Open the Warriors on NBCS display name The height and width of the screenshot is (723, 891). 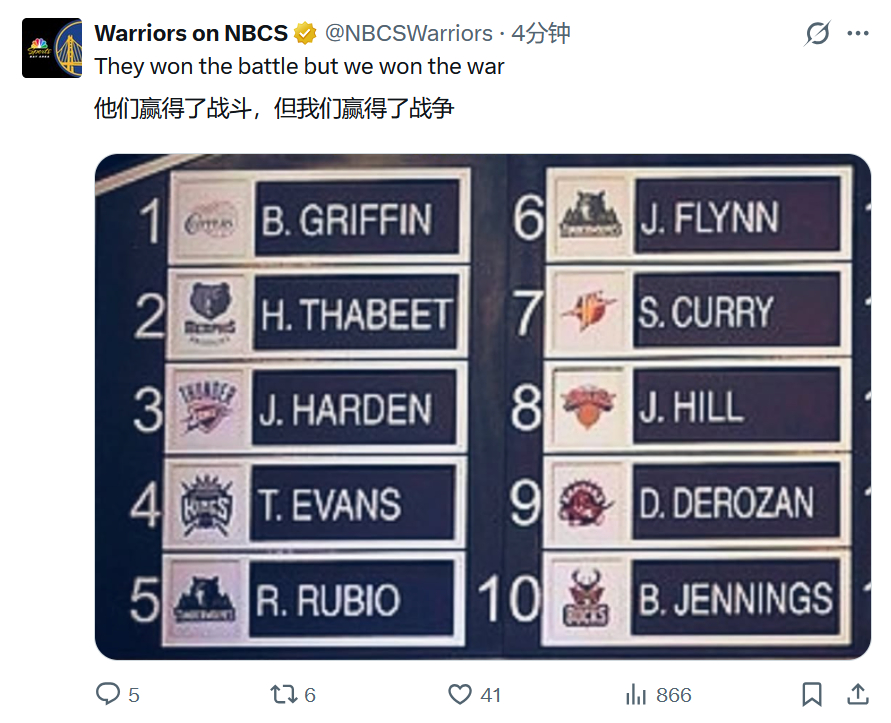(192, 34)
